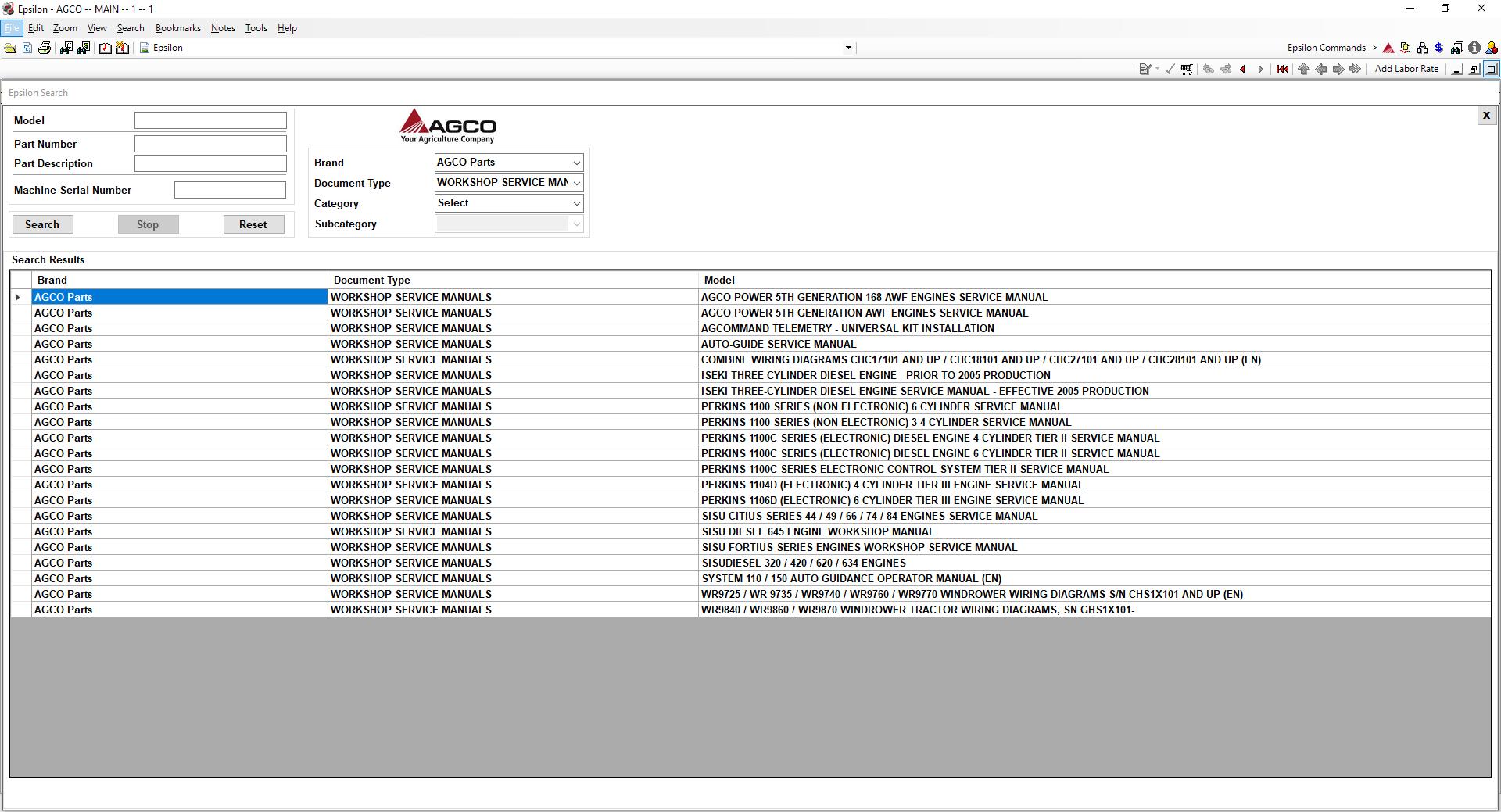Click the red rewind-to-first icon
This screenshot has height=812, width=1501.
[1282, 69]
